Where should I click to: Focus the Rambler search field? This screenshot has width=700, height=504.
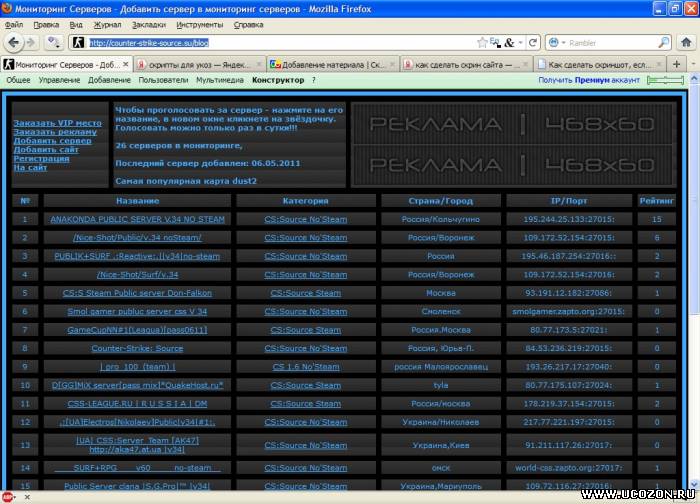pyautogui.click(x=612, y=43)
